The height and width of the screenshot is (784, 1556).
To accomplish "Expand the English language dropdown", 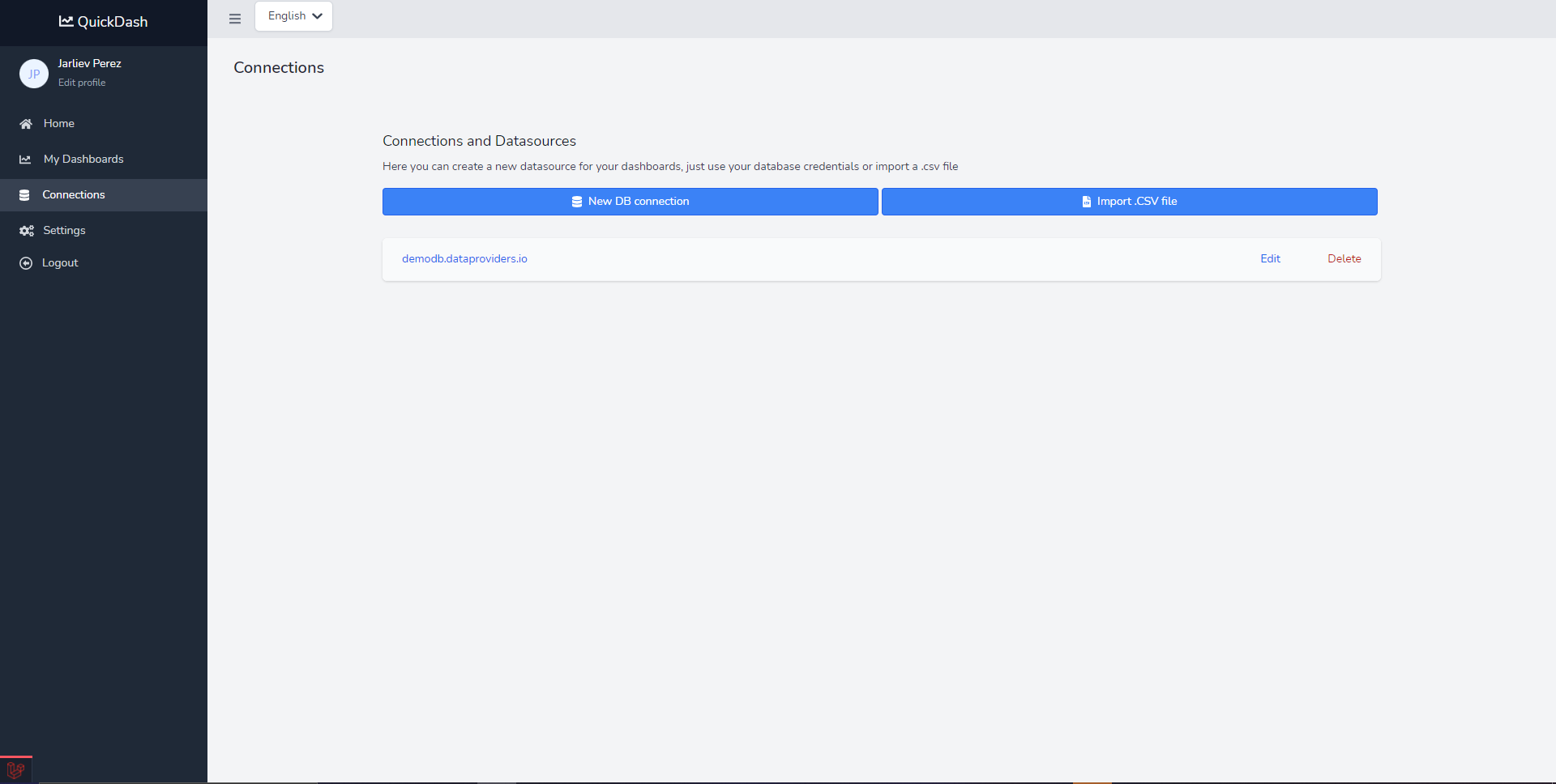I will coord(294,16).
